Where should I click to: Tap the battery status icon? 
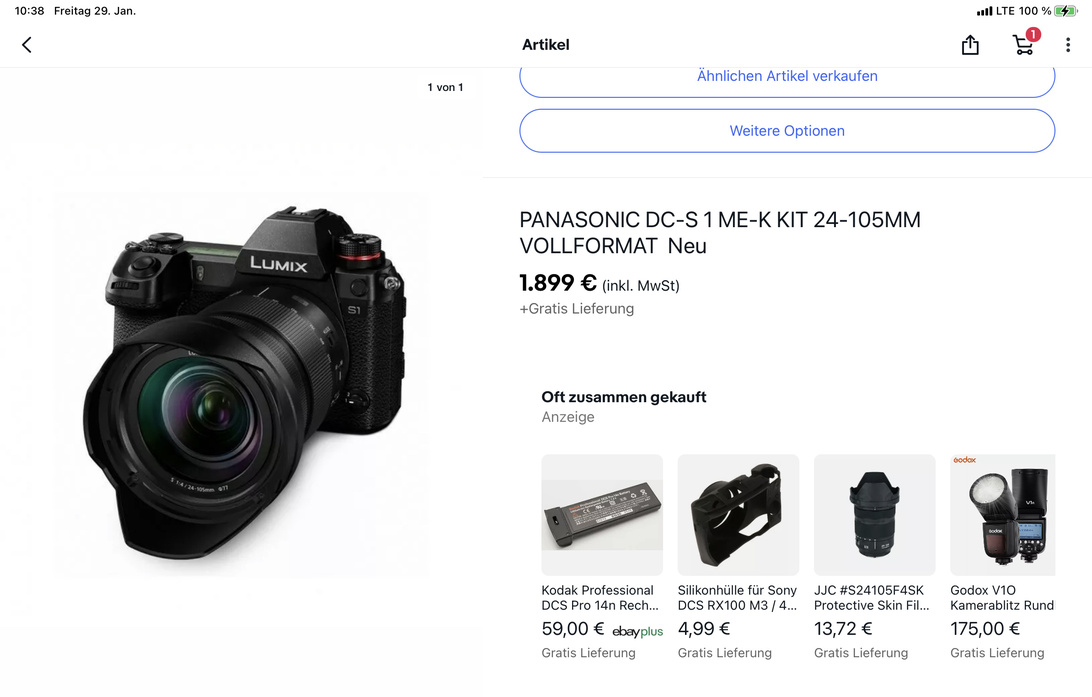click(1066, 11)
